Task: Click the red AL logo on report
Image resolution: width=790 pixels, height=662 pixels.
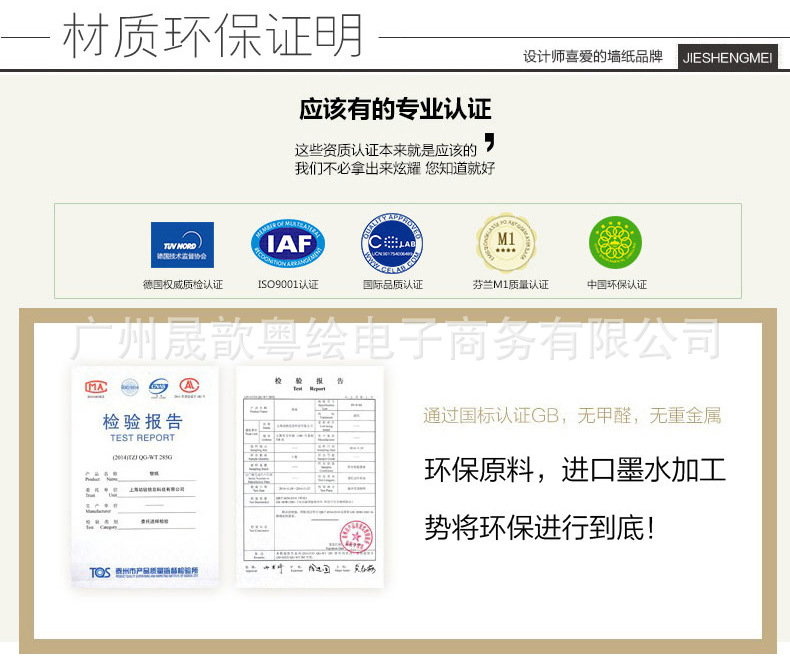Action: [x=189, y=386]
